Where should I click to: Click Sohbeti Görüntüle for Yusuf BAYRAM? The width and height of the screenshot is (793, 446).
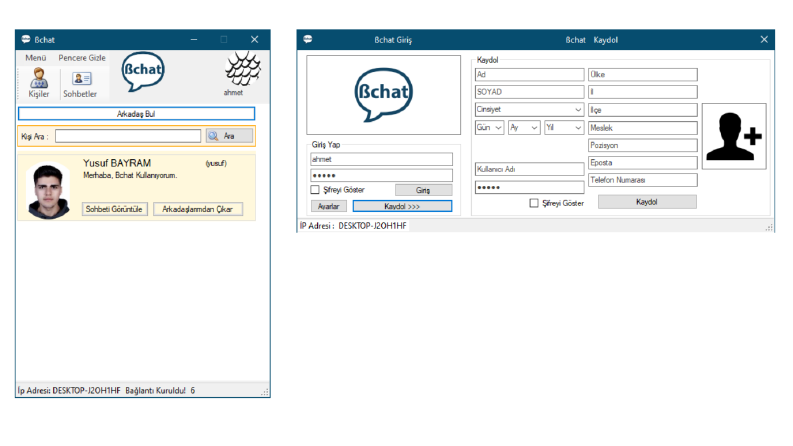[x=114, y=209]
